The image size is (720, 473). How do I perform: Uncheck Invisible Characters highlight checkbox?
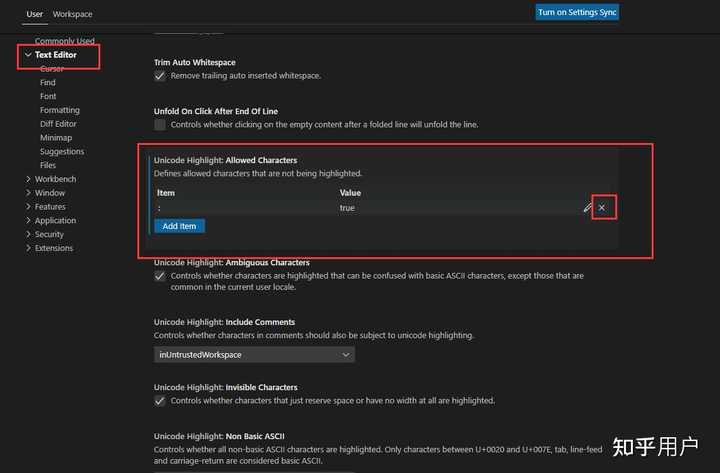[x=160, y=400]
